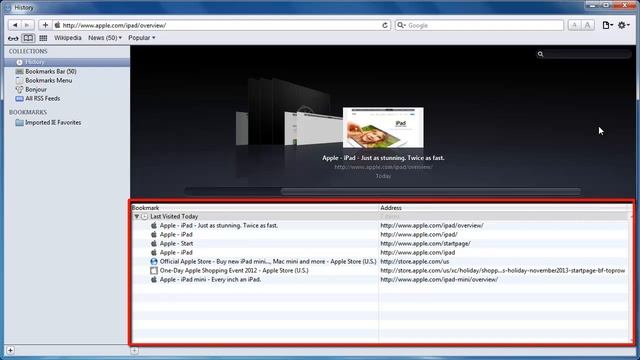The height and width of the screenshot is (360, 640).
Task: Click the page icon of One-Day Apple Shopping row
Action: pos(154,270)
